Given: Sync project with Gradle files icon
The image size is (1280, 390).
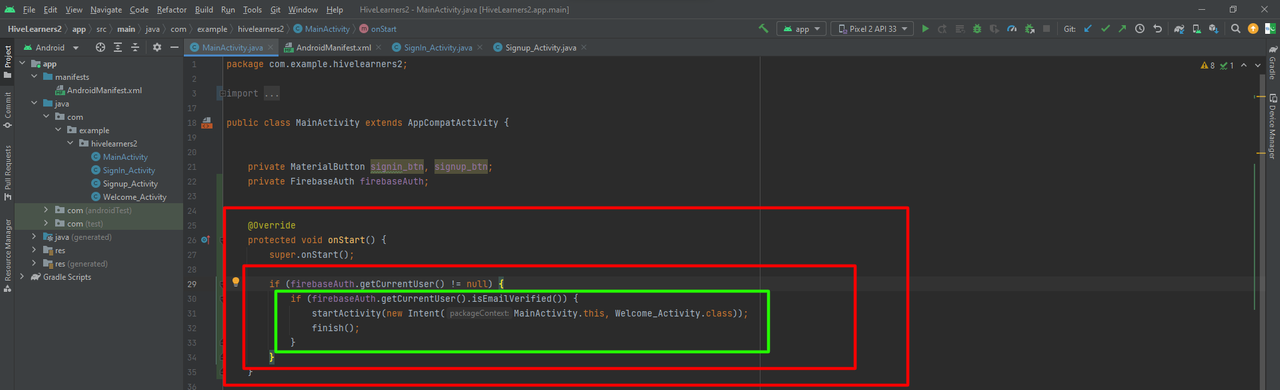Looking at the screenshot, I should pos(1179,29).
